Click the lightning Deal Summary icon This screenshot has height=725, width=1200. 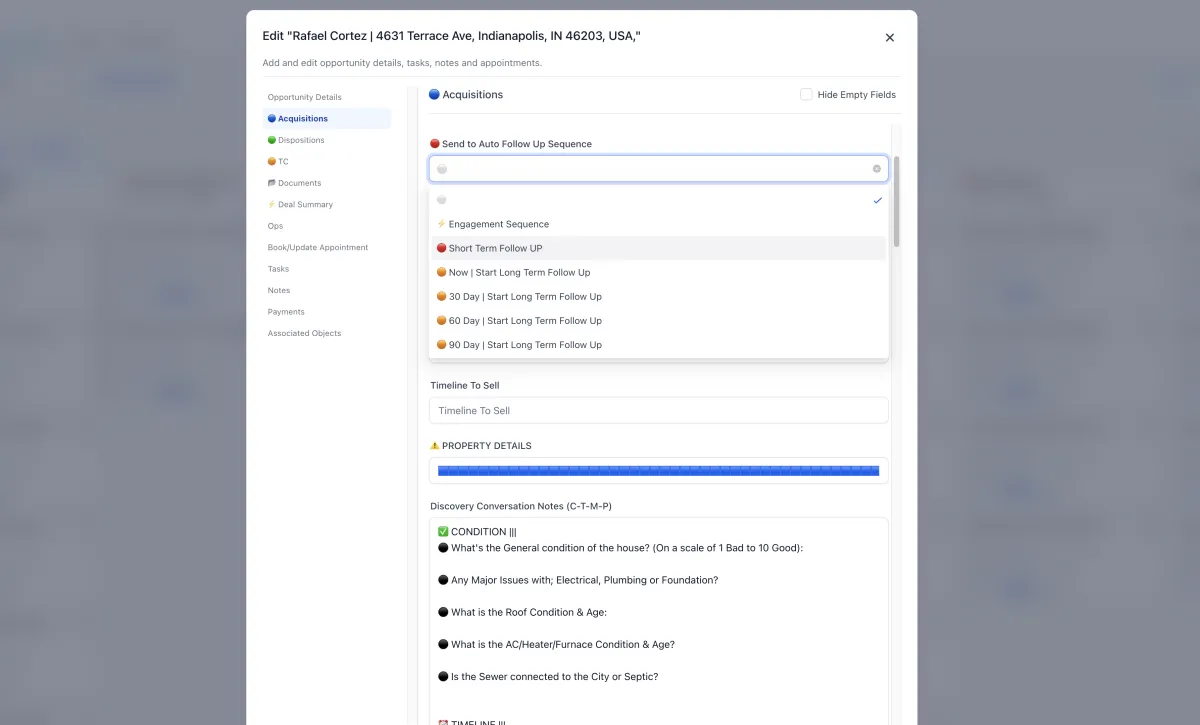pyautogui.click(x=272, y=205)
